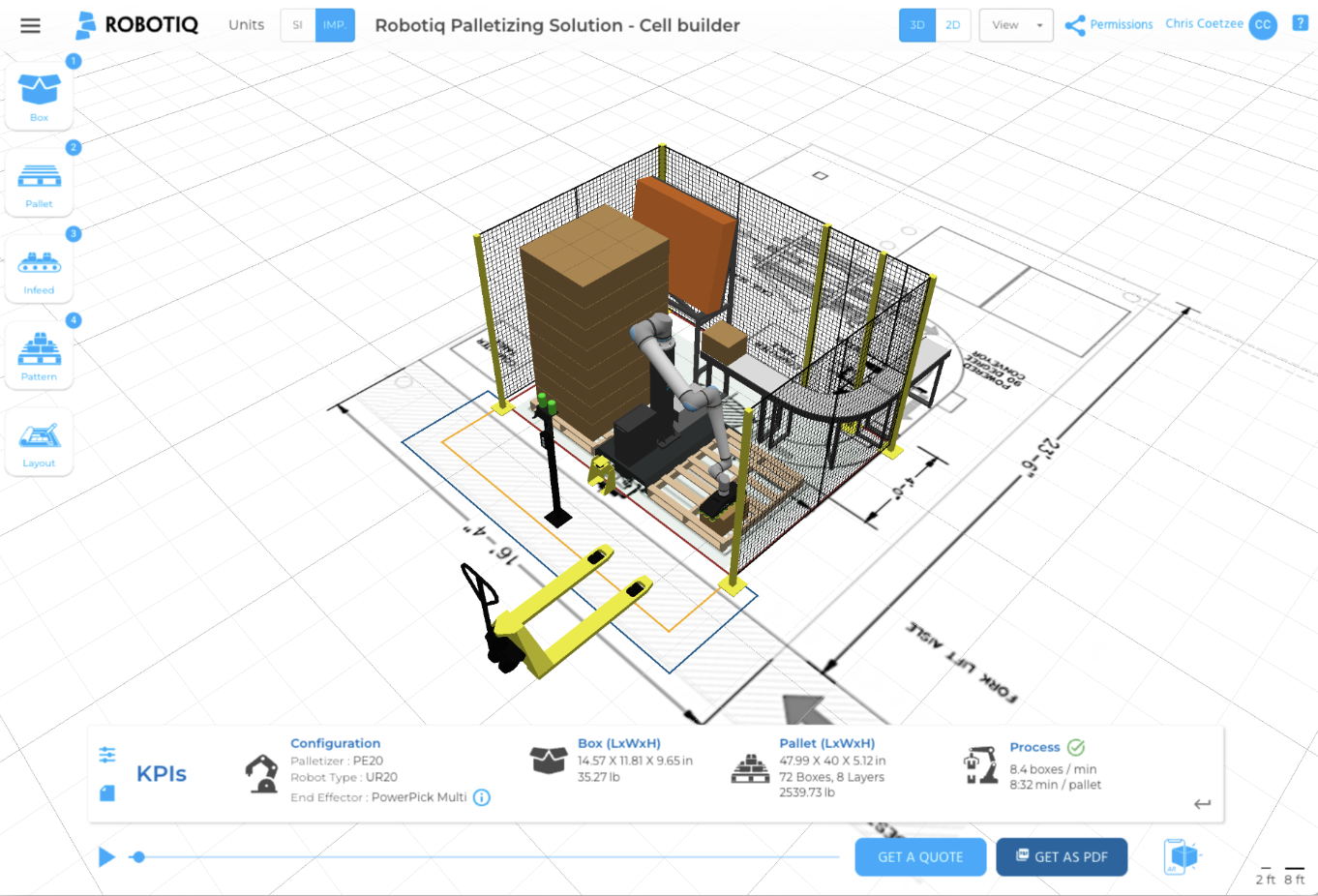
Task: Open the AR view cube icon
Action: pos(1181,856)
